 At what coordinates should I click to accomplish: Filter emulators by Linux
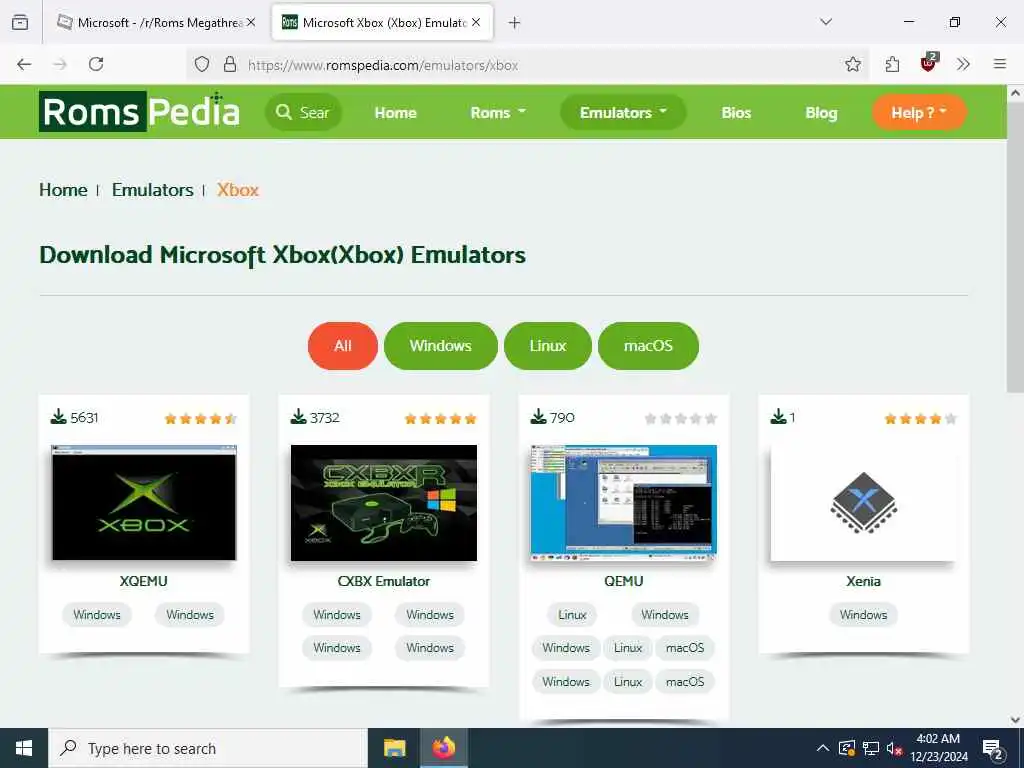click(x=548, y=346)
